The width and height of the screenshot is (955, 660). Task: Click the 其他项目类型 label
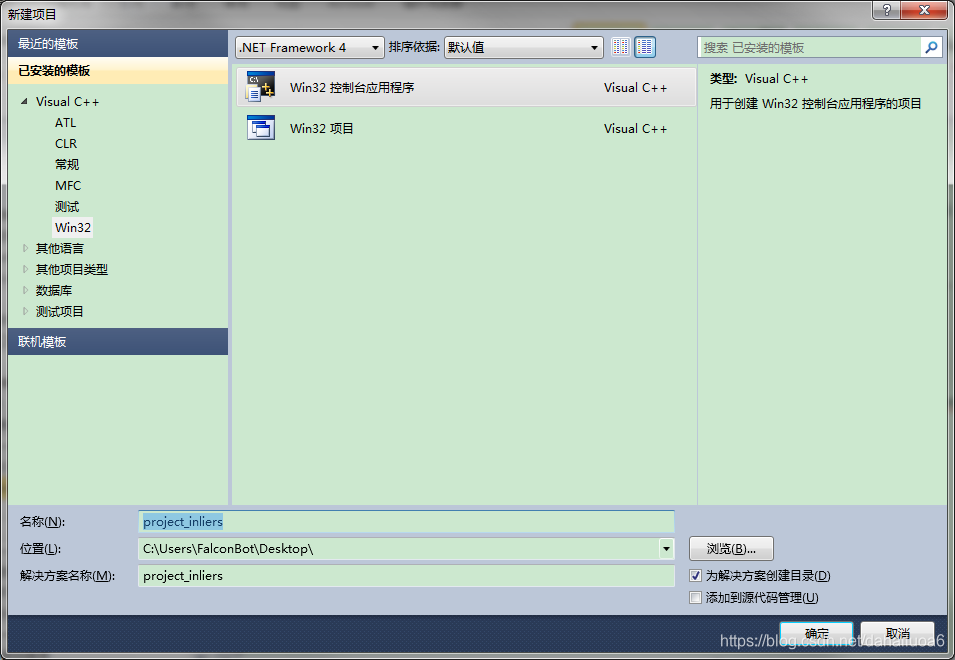click(x=72, y=269)
